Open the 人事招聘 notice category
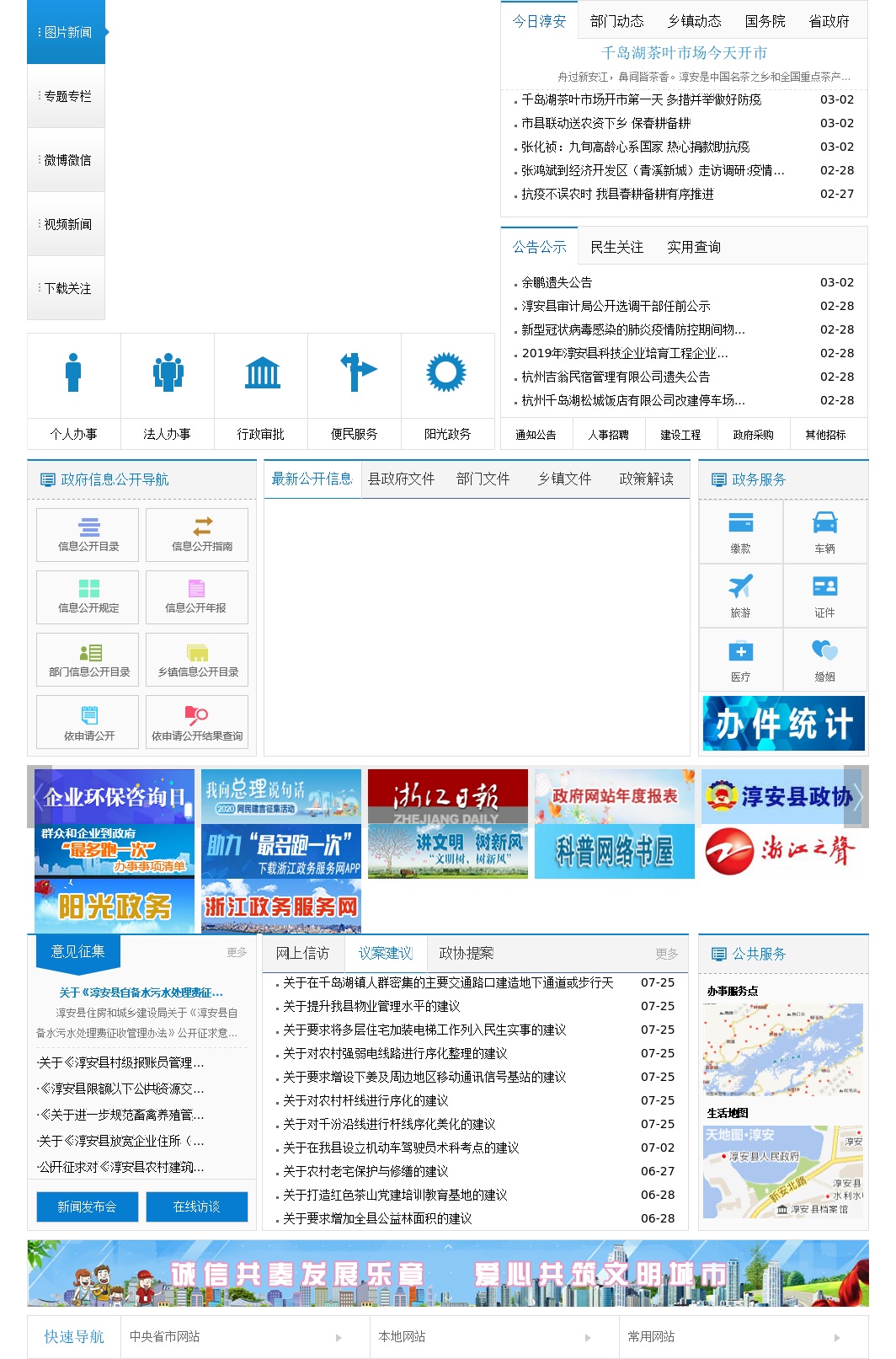The image size is (896, 1359). coord(609,435)
